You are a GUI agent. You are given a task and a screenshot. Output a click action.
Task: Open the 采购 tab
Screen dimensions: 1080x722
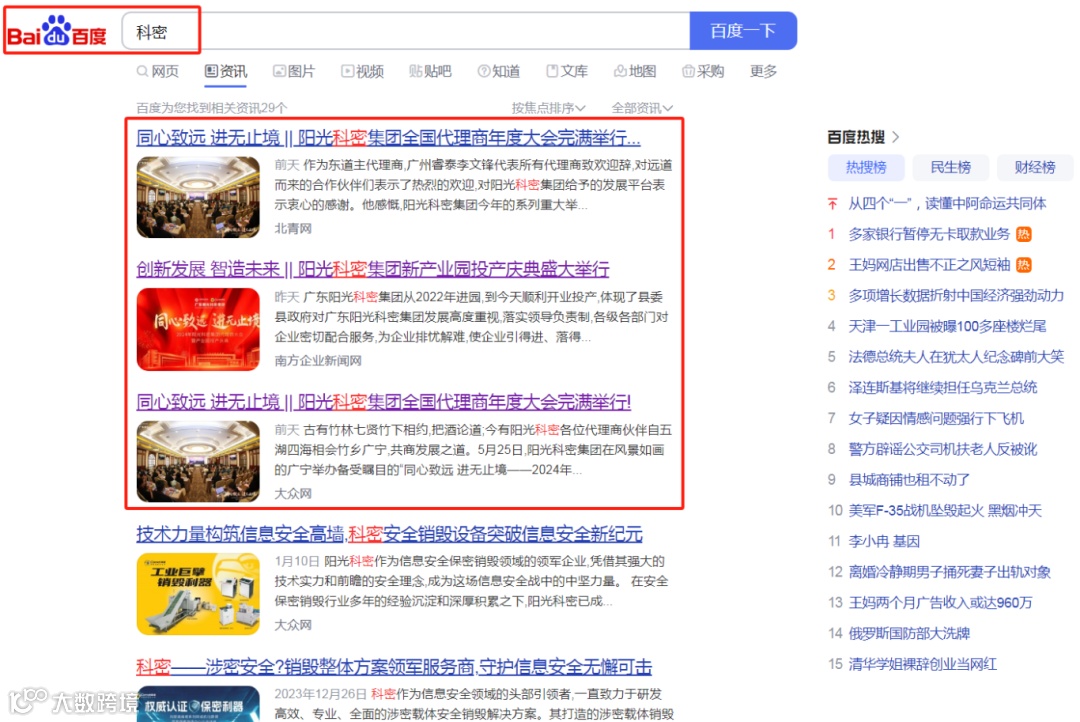(703, 71)
